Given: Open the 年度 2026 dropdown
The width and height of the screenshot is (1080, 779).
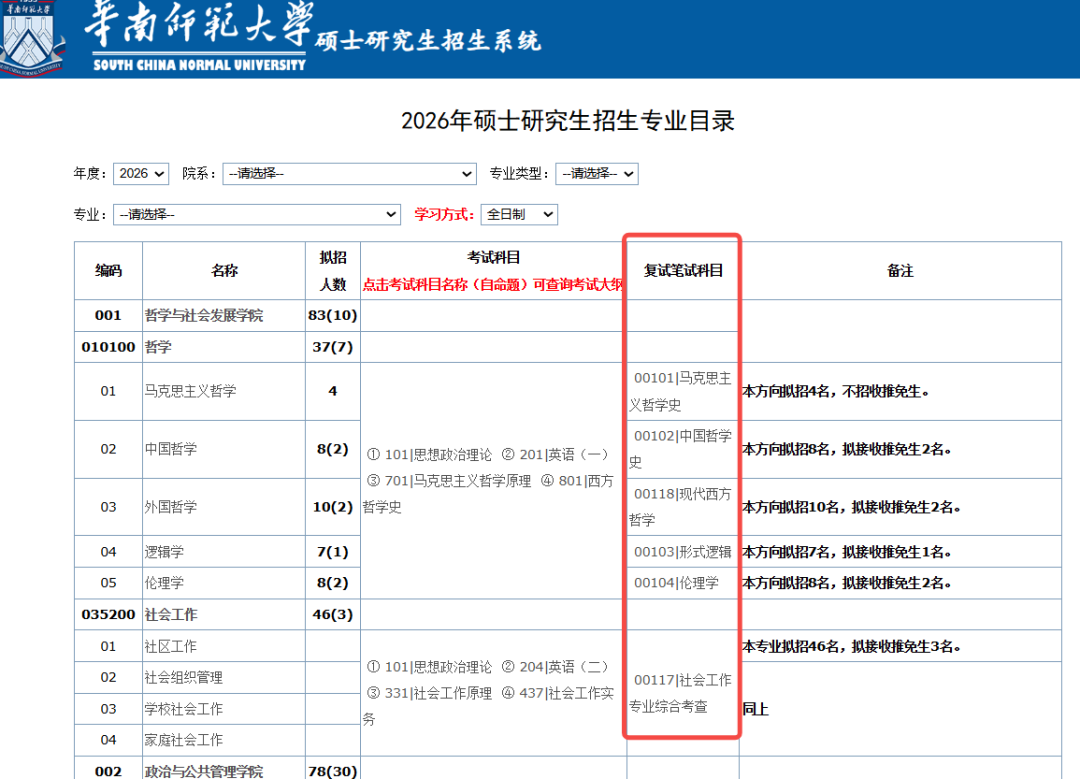Looking at the screenshot, I should point(141,174).
